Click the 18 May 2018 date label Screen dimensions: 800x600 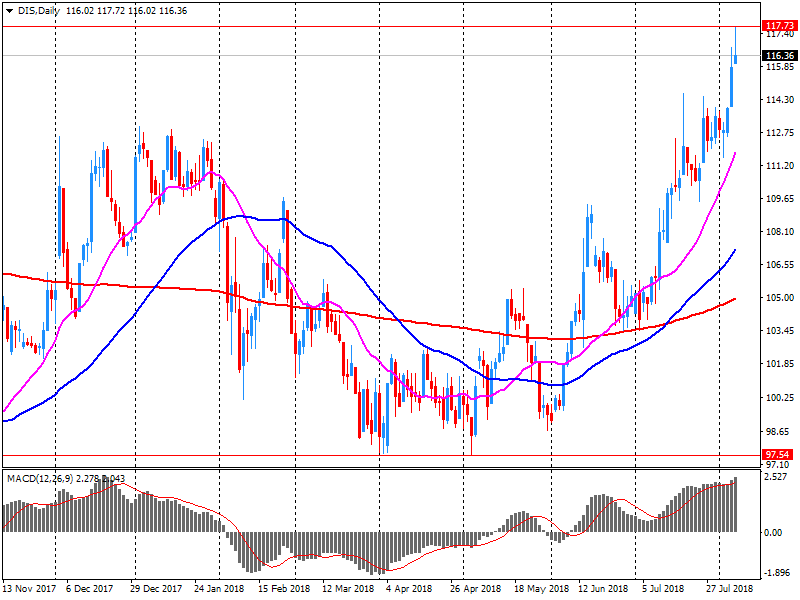point(540,589)
